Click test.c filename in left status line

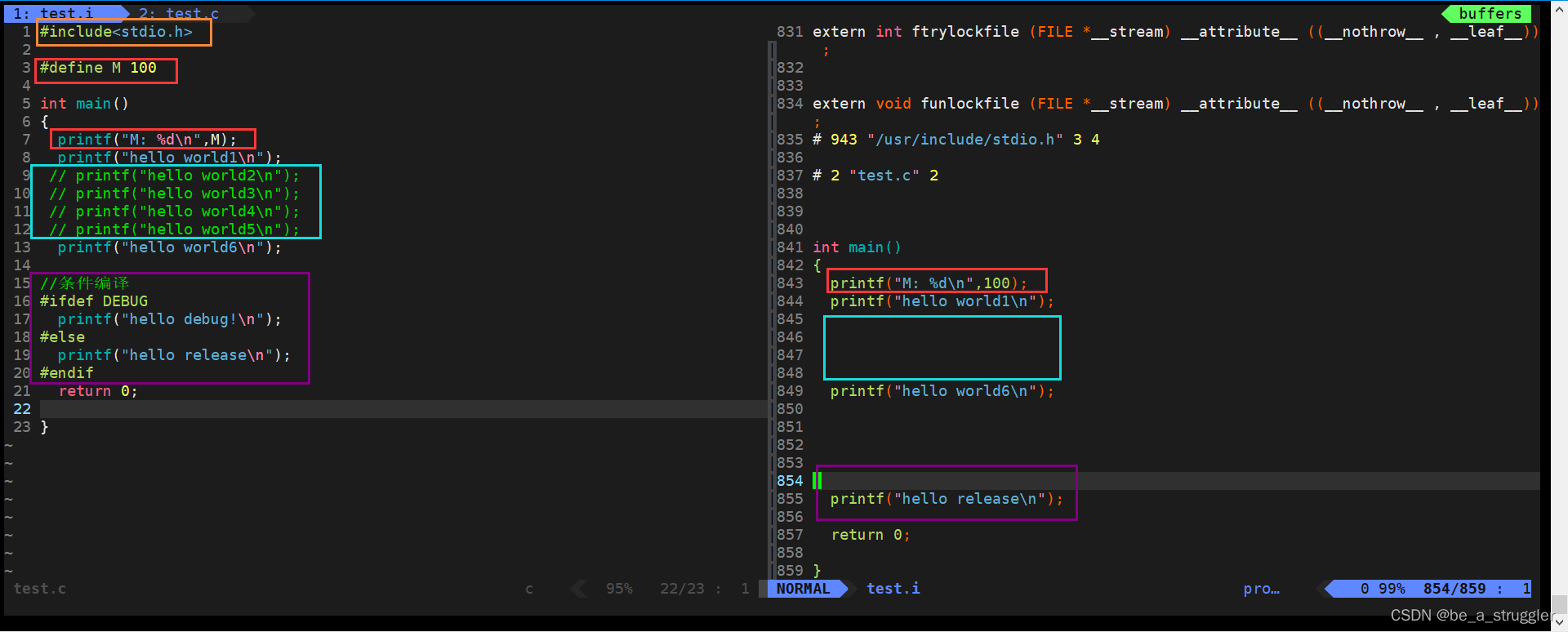[x=39, y=589]
